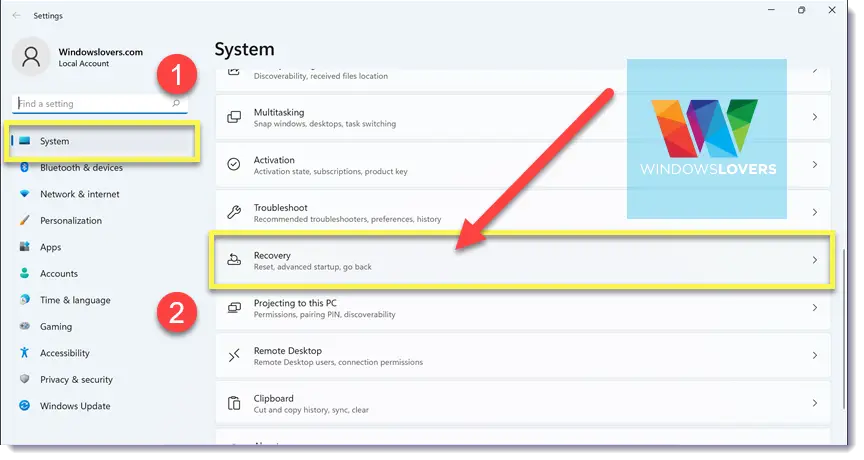Click 'Reset, advanced startup, go back' text
This screenshot has width=864, height=460.
coord(312,267)
